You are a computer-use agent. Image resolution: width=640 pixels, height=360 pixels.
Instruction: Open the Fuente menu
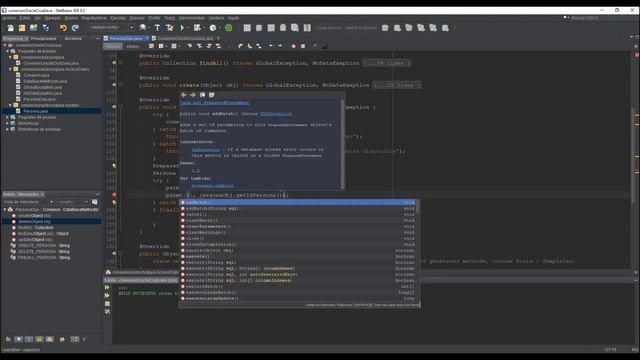pos(71,18)
